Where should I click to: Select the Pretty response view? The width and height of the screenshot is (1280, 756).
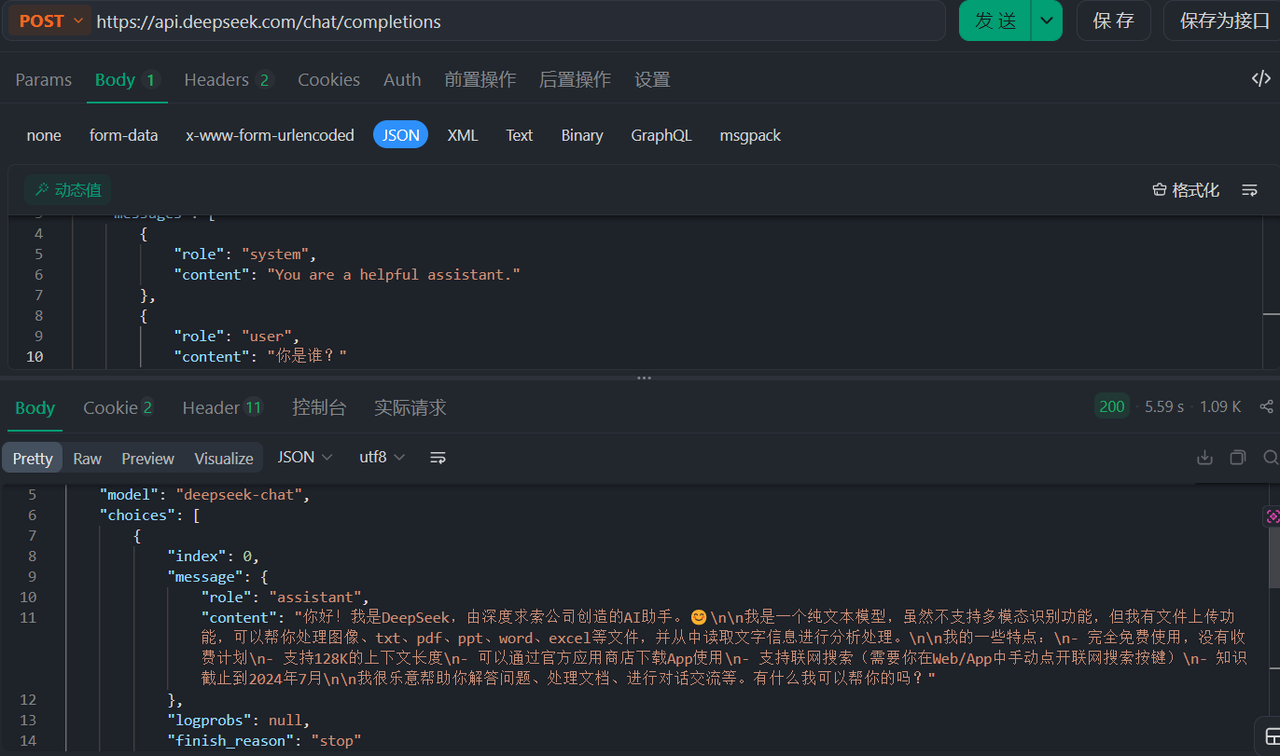coord(32,458)
